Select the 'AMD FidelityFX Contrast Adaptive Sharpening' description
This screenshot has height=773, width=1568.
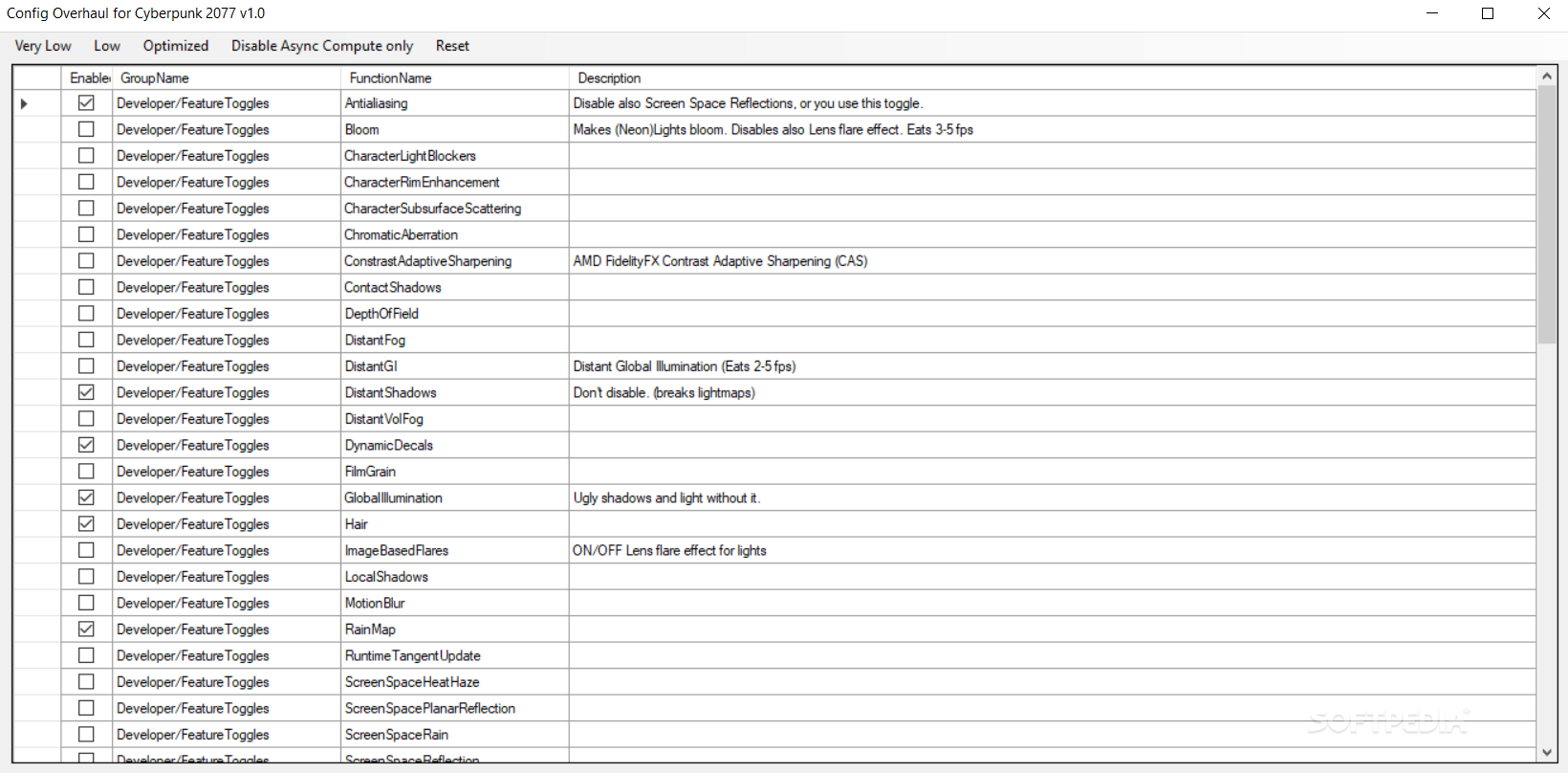pos(1052,261)
